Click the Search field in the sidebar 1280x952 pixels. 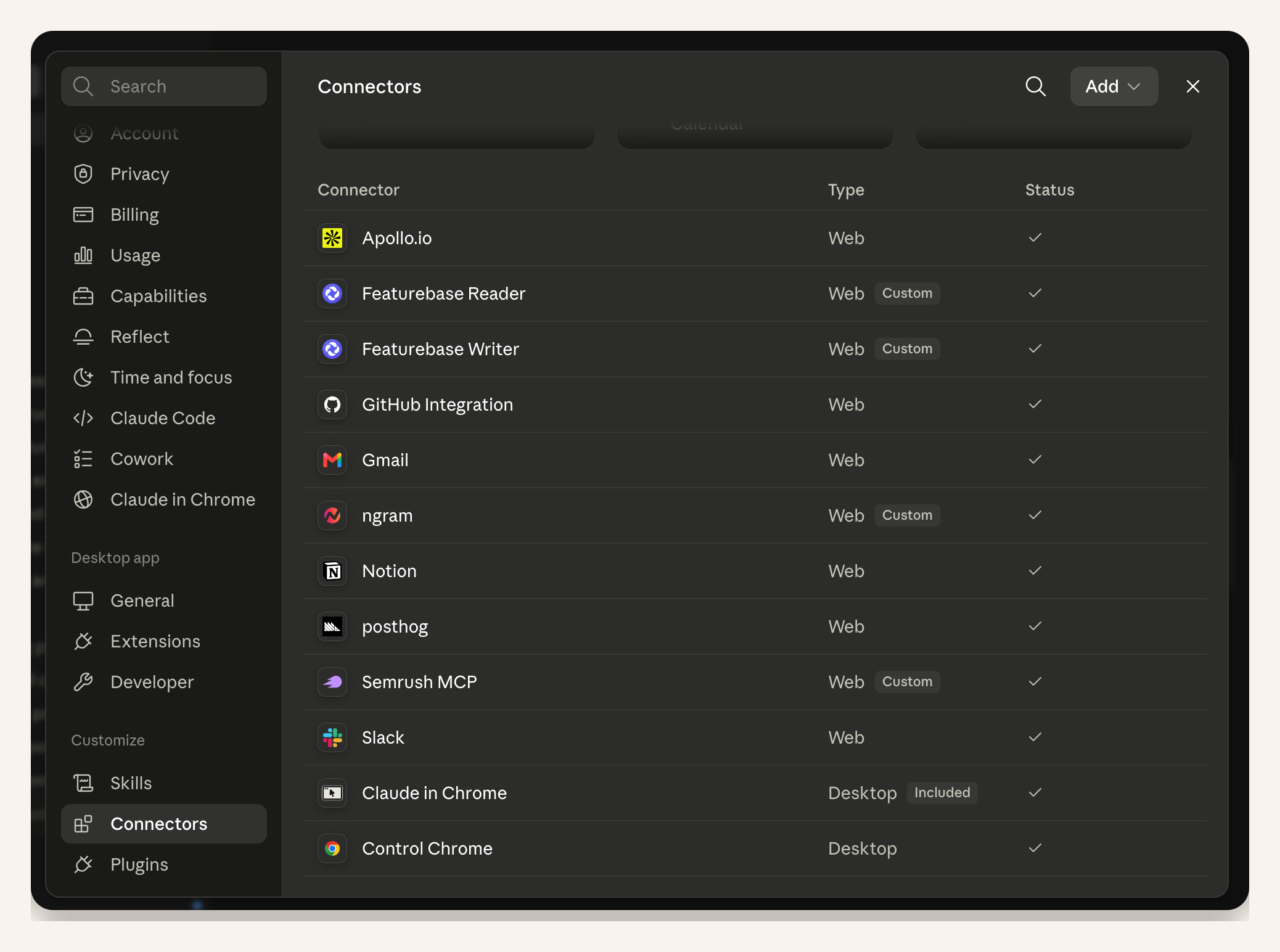[164, 86]
